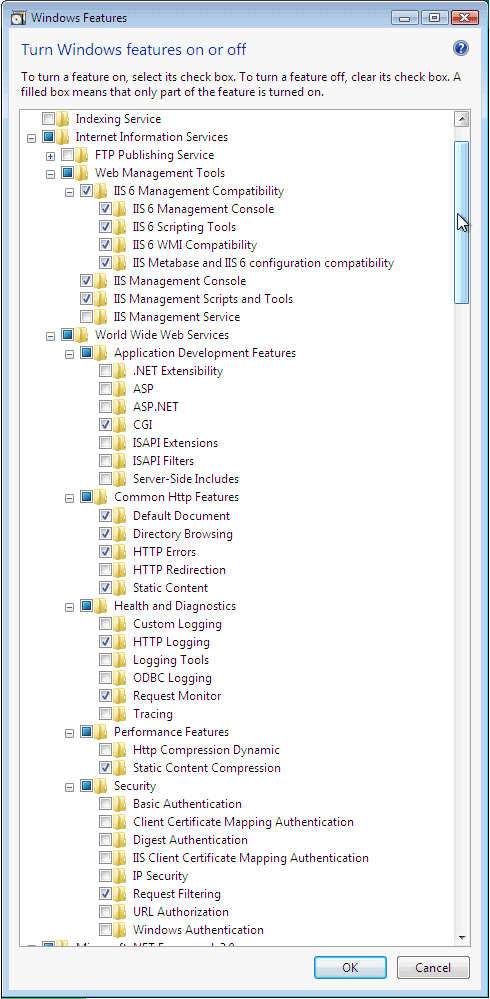
Task: Click the Basic Authentication folder icon
Action: [120, 804]
